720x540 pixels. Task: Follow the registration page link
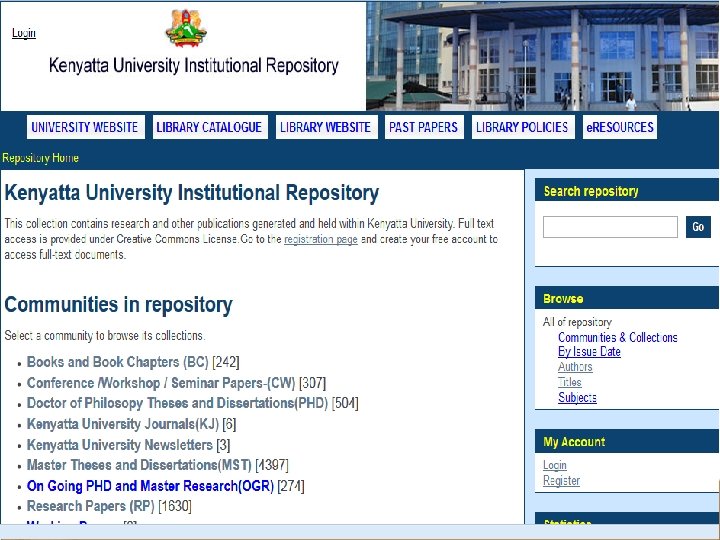(321, 239)
